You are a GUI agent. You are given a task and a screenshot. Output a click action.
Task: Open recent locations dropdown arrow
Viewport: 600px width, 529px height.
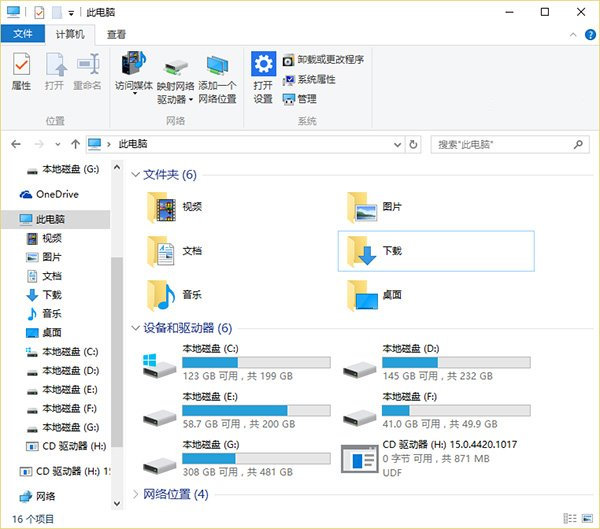coord(58,145)
